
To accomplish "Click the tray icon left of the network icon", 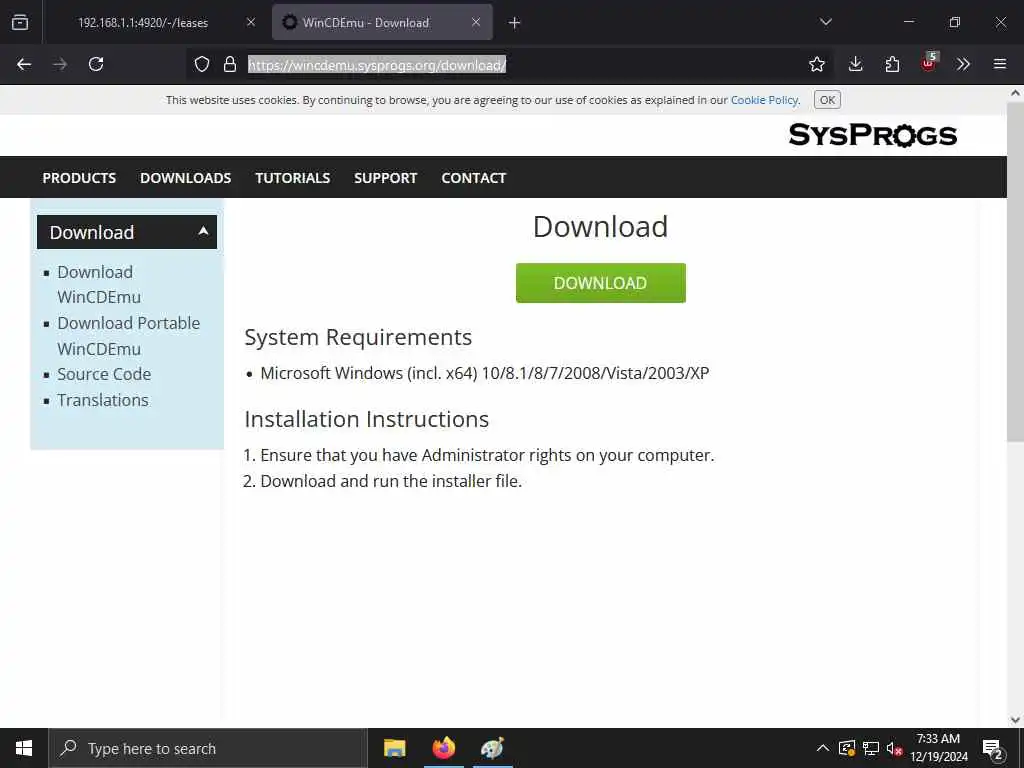I will coord(847,748).
